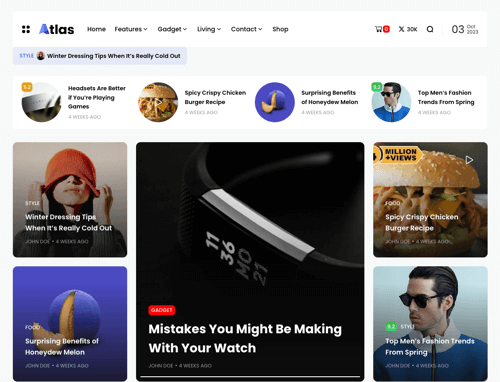
Task: Expand the Contact dropdown menu
Action: pos(246,29)
